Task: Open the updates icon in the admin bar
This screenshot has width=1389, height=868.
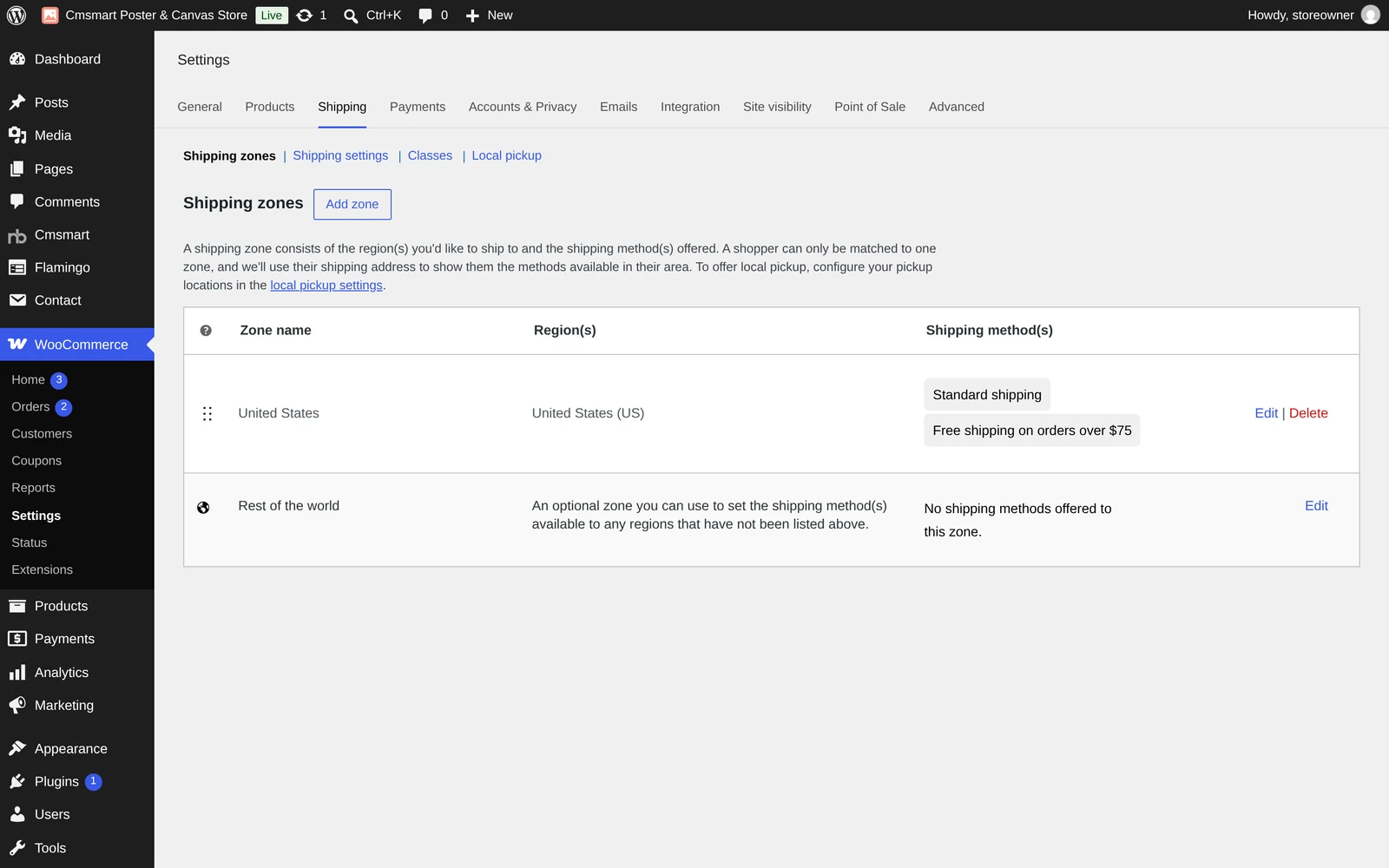Action: pos(305,16)
